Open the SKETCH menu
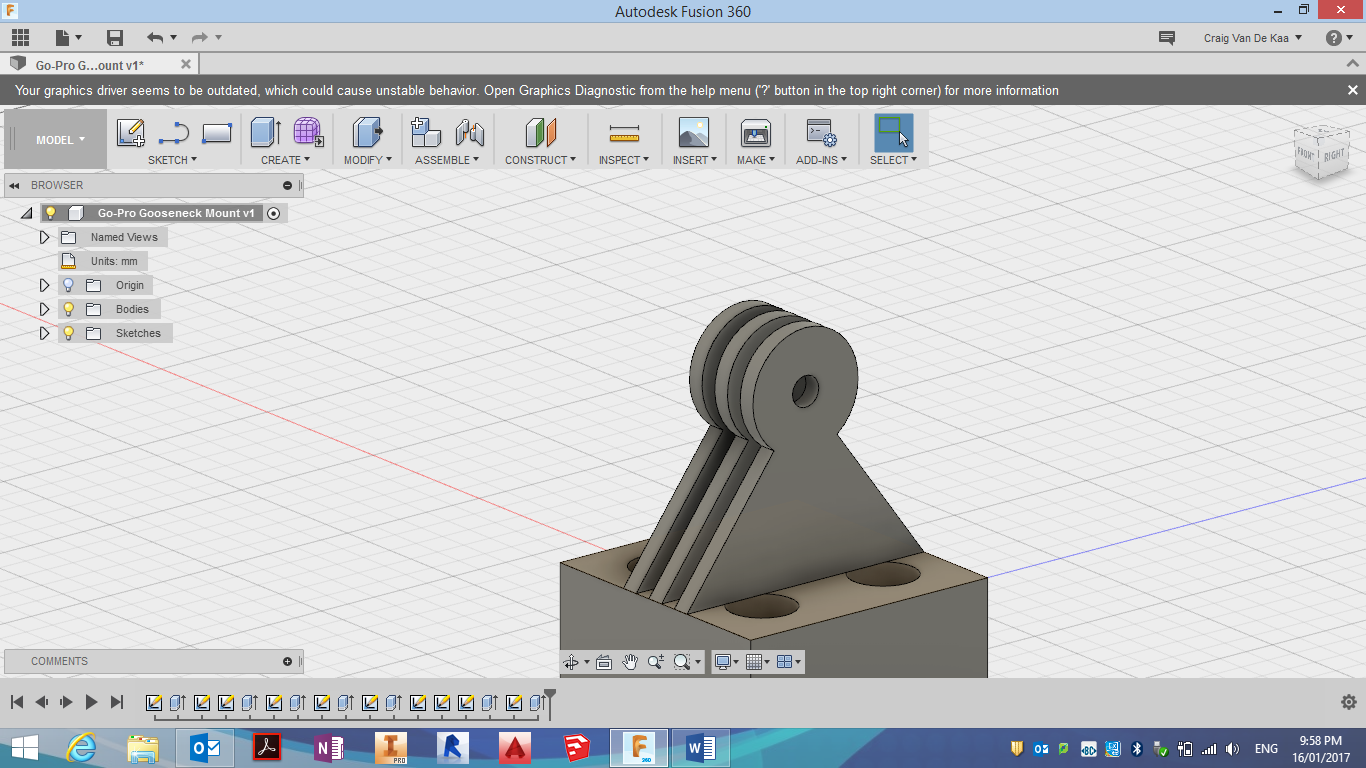1366x768 pixels. (x=172, y=160)
